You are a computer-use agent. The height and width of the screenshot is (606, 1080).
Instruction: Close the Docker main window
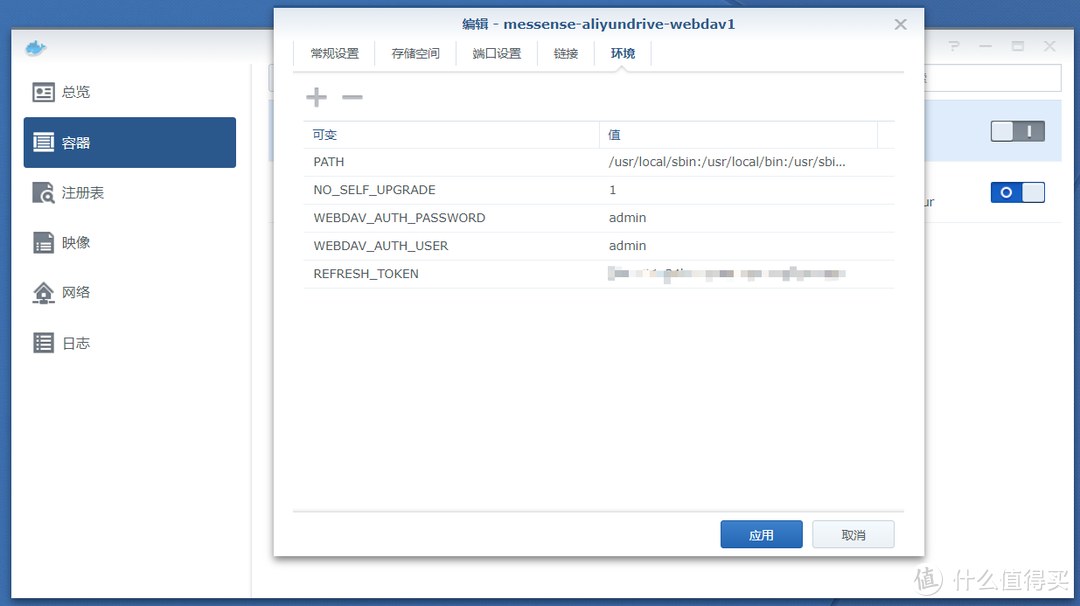point(1049,46)
